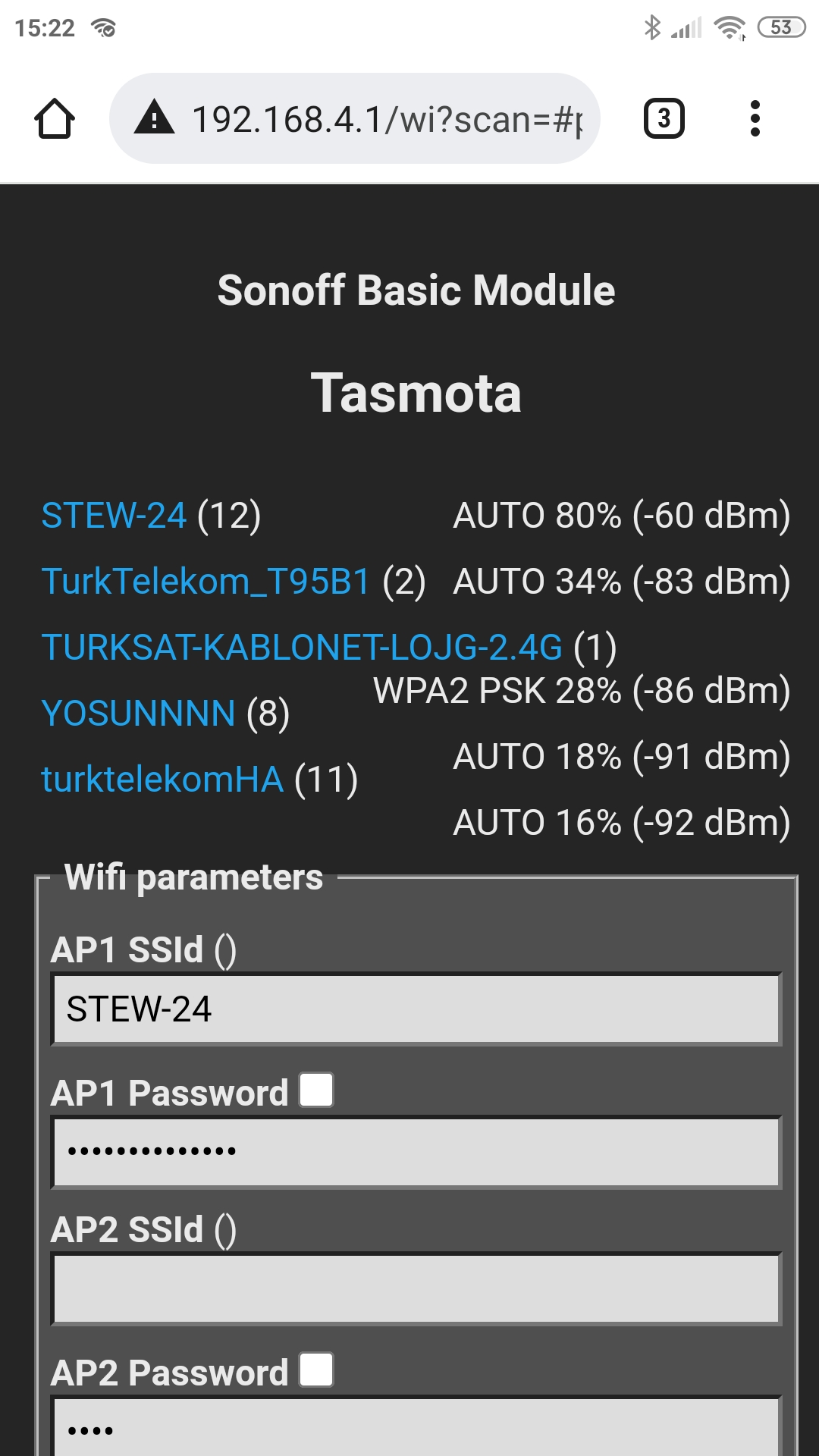Tap the browser address bar URL
Image resolution: width=819 pixels, height=1456 pixels.
coord(387,119)
